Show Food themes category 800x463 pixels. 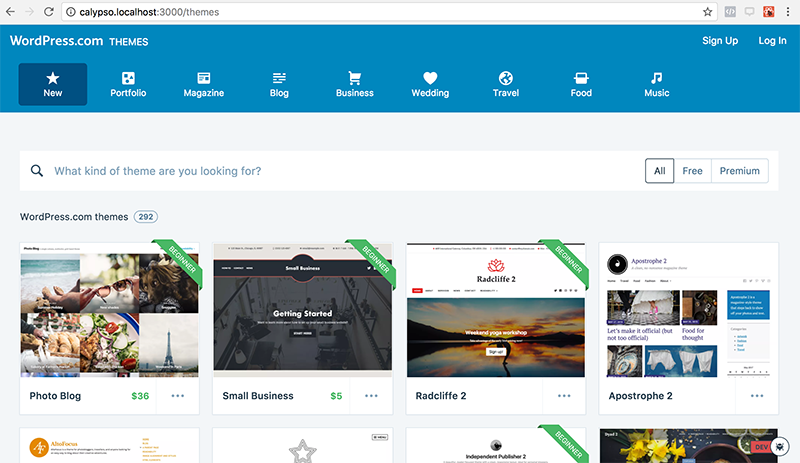click(581, 84)
